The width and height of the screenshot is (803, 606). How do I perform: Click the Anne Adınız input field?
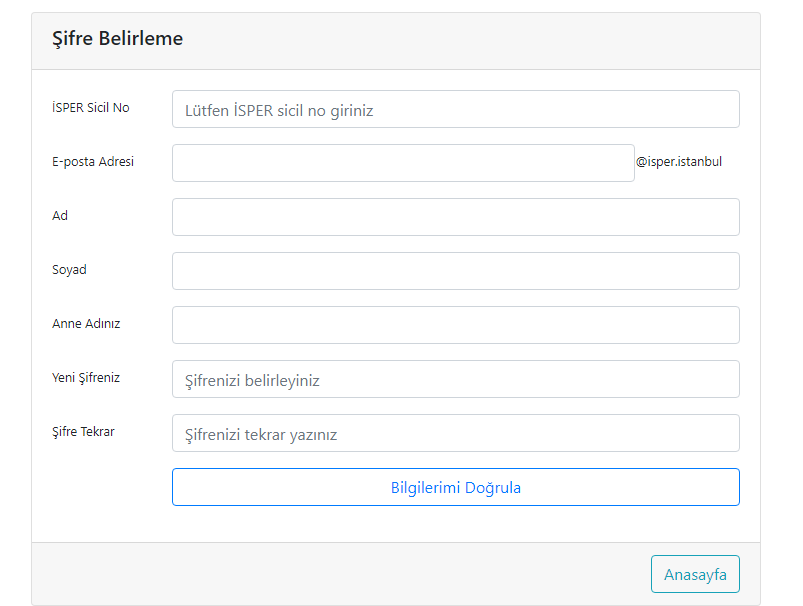455,324
